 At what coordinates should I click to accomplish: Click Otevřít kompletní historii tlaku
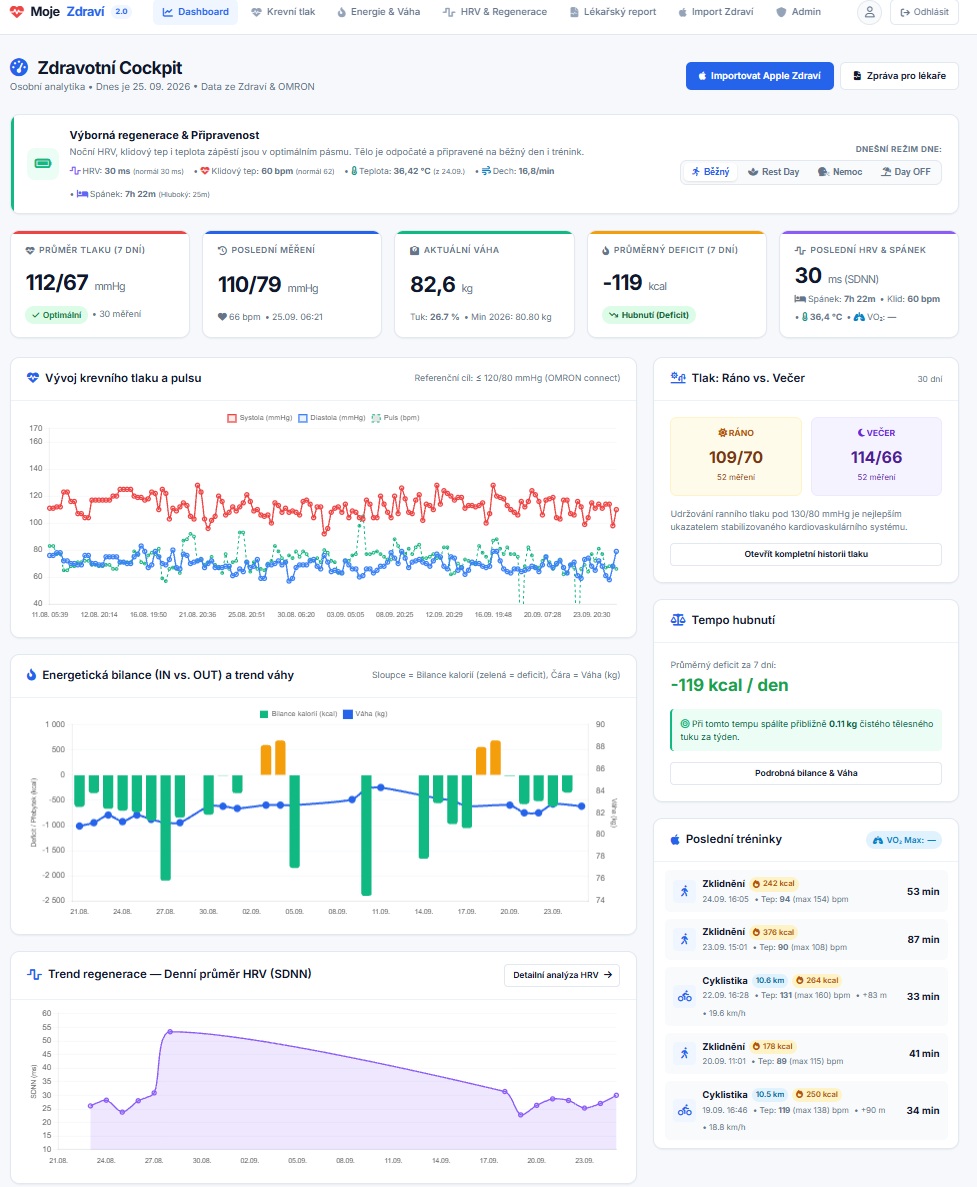click(x=806, y=554)
